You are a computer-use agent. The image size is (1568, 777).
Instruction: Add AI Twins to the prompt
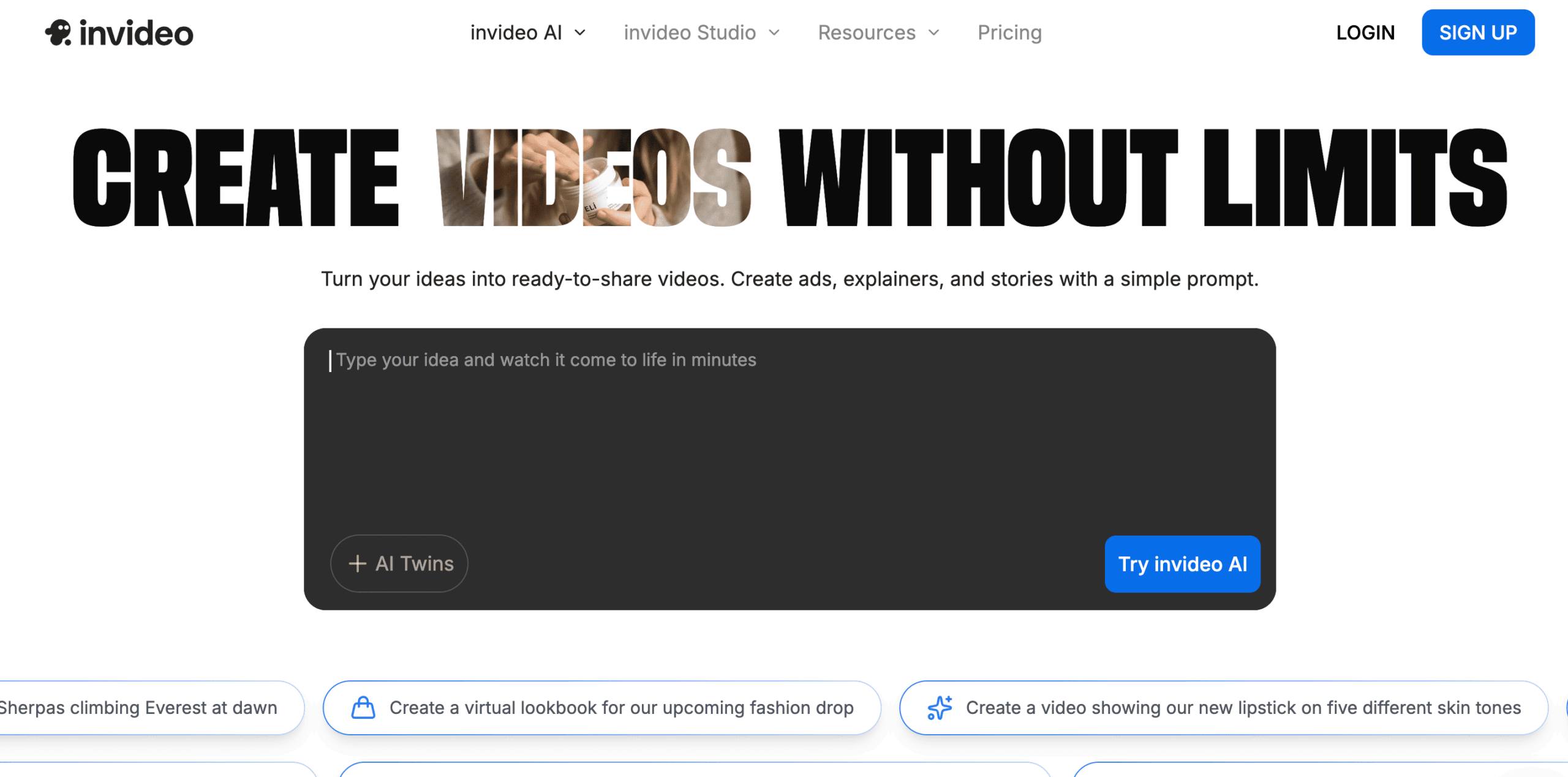click(399, 564)
